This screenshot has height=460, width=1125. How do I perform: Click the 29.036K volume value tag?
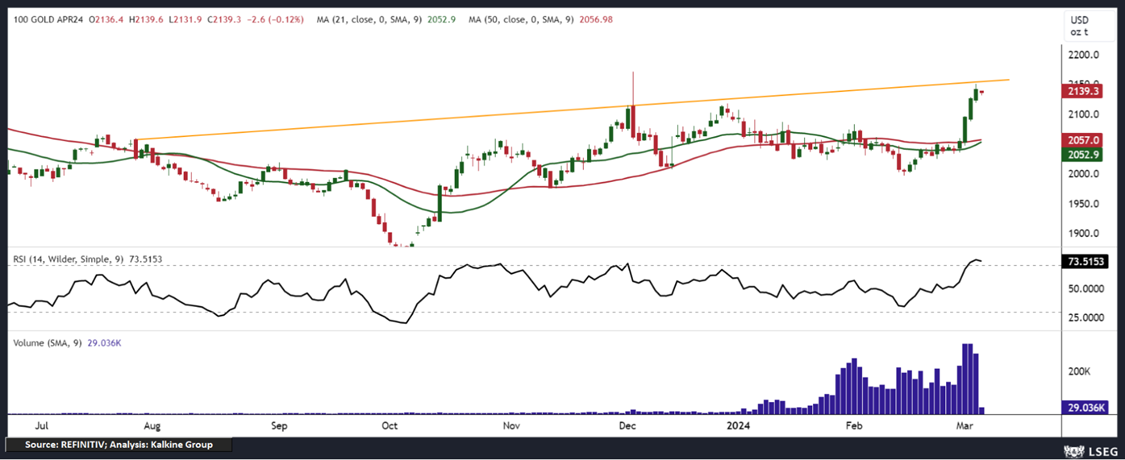click(x=1086, y=408)
